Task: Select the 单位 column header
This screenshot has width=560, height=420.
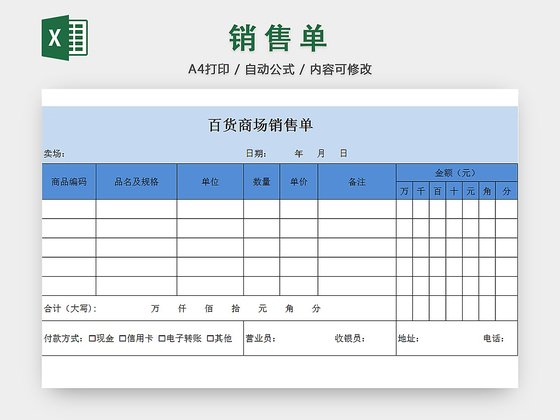Action: (210, 182)
